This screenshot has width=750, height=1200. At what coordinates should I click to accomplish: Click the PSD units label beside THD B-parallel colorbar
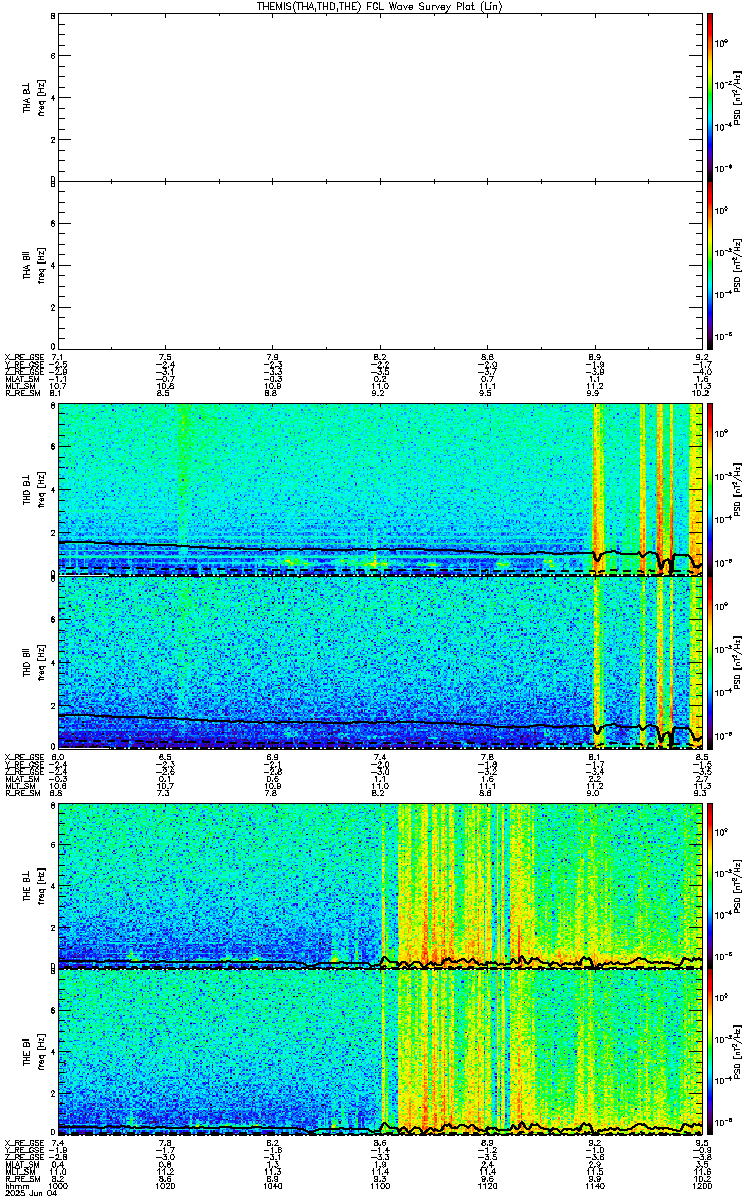point(735,662)
